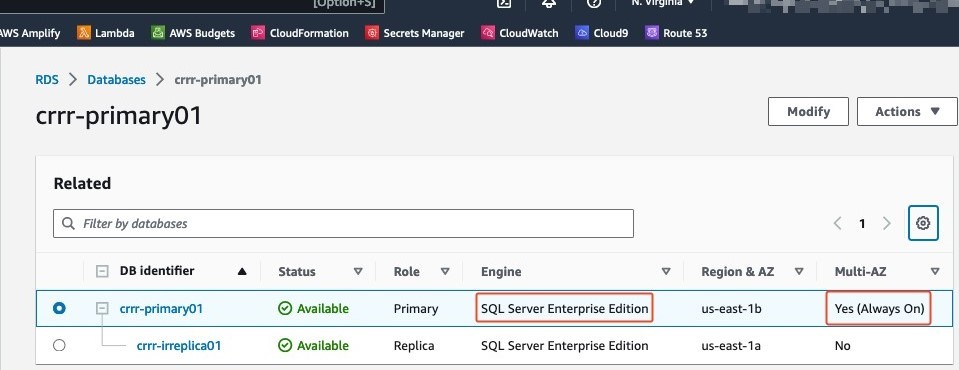The image size is (959, 370).
Task: Click the No Multi-AZ cell
Action: coord(843,346)
